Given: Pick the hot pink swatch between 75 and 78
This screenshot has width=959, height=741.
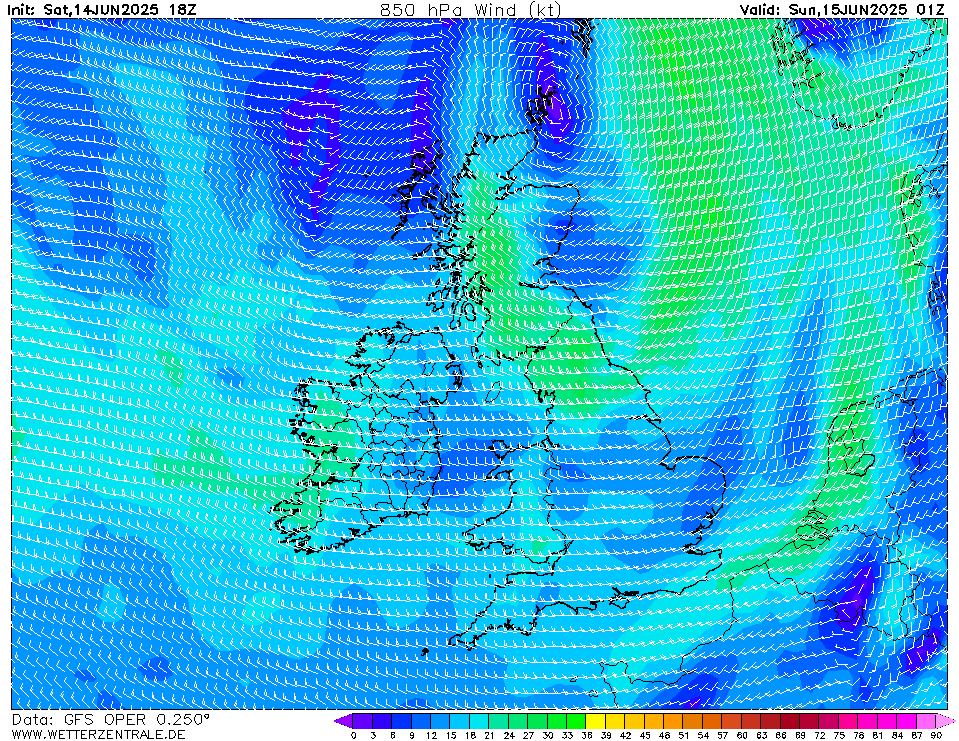Looking at the screenshot, I should [x=849, y=721].
